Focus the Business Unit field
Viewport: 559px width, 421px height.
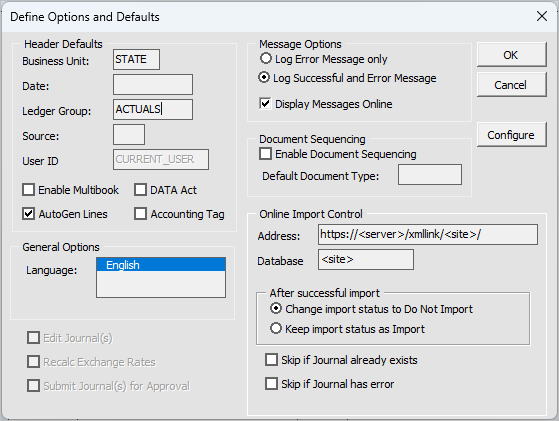(x=136, y=59)
